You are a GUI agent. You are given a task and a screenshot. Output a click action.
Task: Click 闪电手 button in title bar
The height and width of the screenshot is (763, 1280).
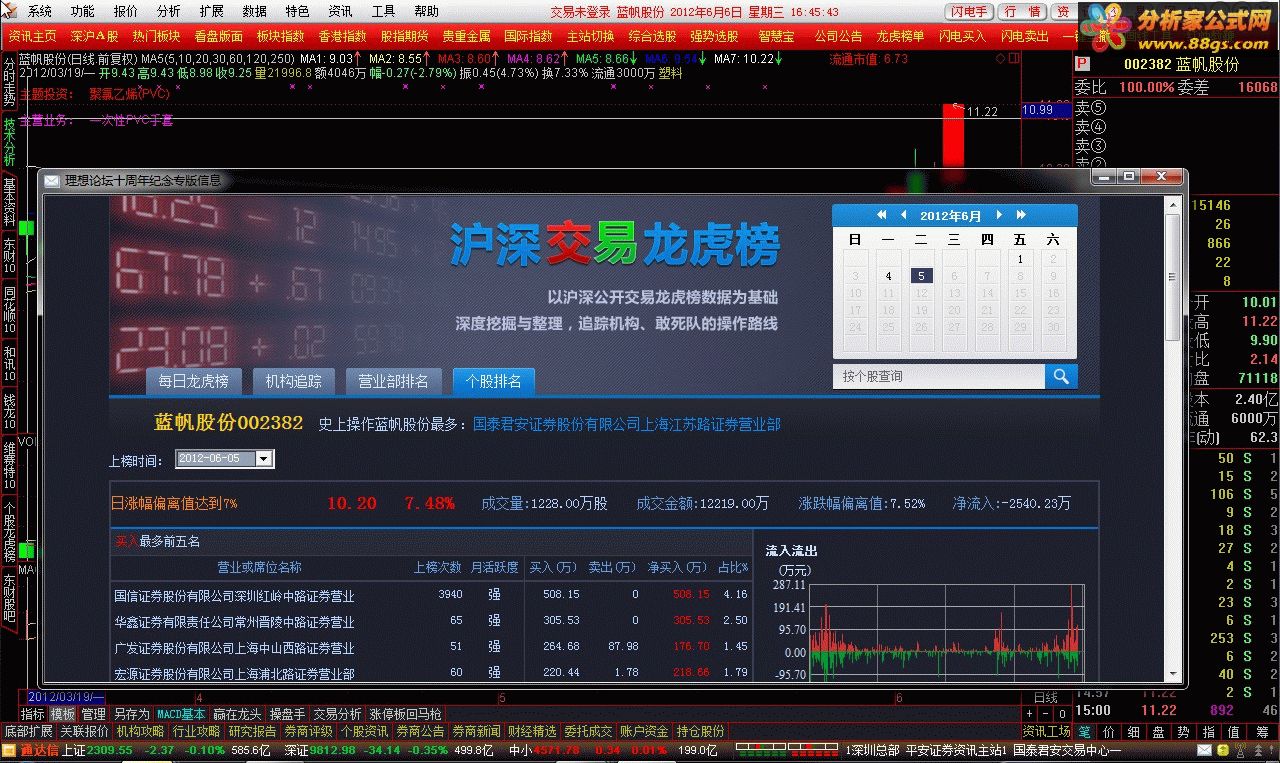(x=970, y=11)
